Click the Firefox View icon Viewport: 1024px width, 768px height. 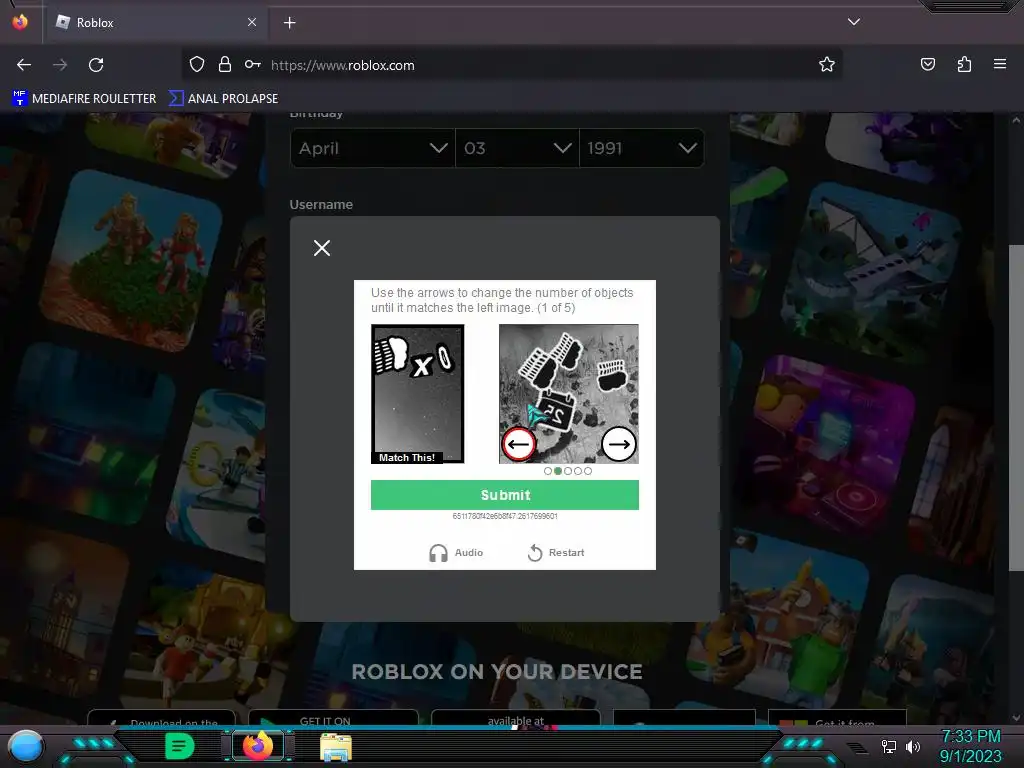pos(20,22)
